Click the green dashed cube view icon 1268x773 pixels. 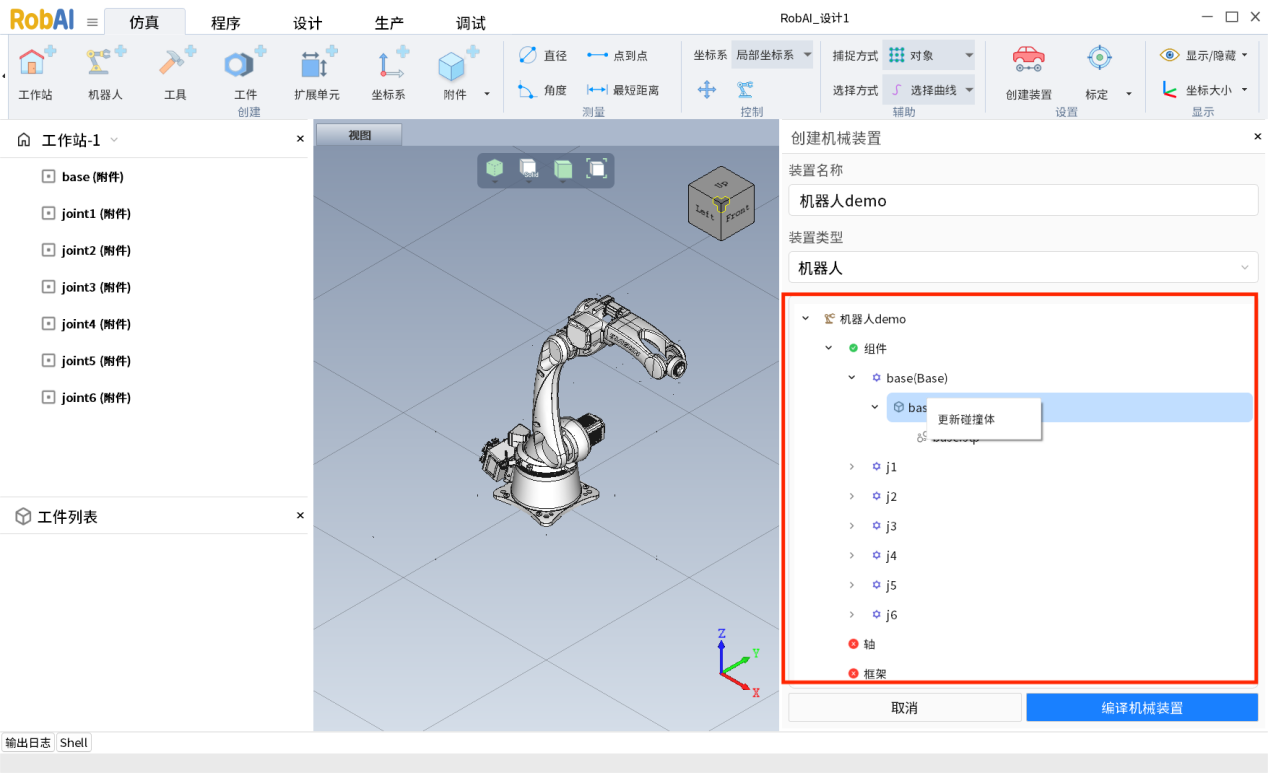point(494,169)
